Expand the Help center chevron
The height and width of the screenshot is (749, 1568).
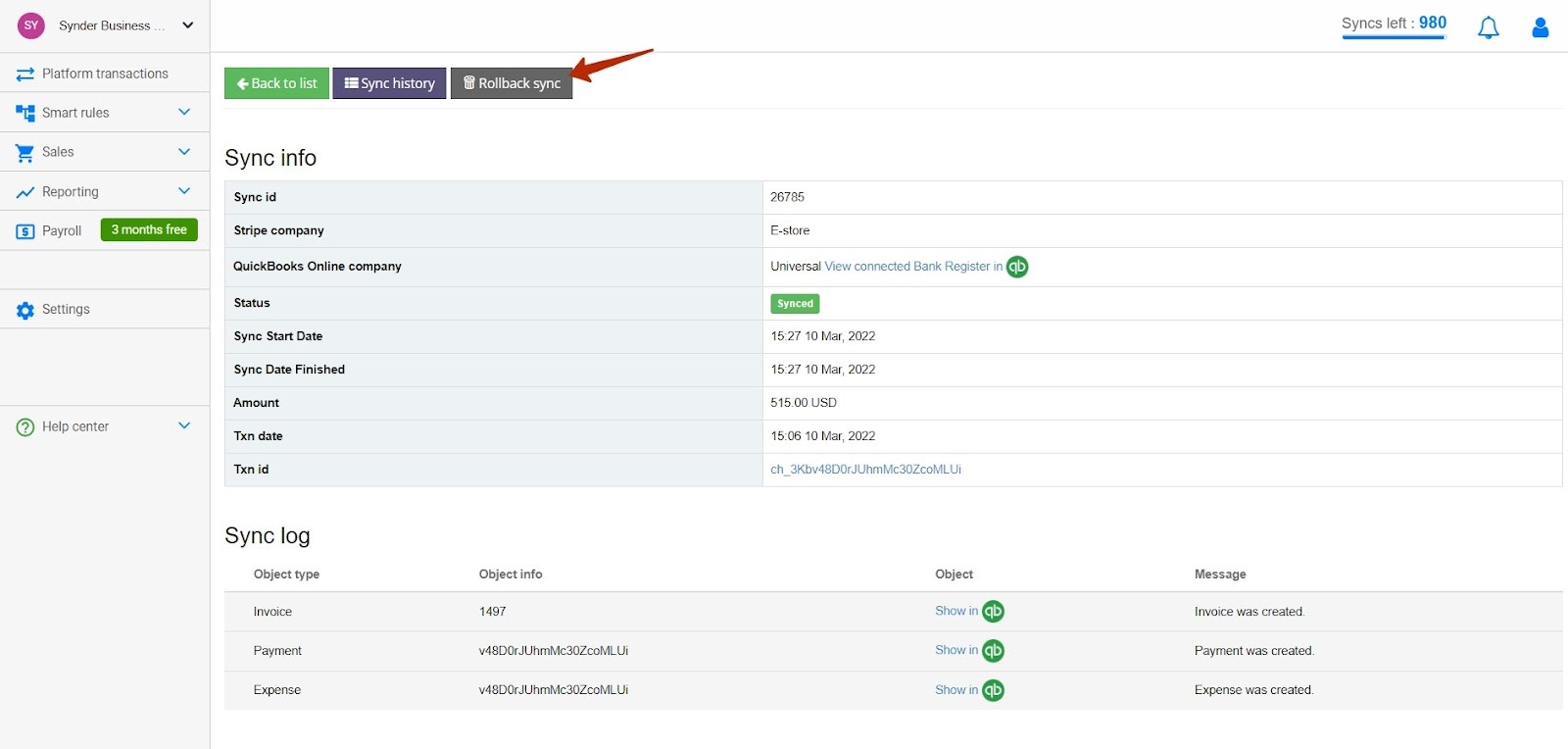click(184, 425)
